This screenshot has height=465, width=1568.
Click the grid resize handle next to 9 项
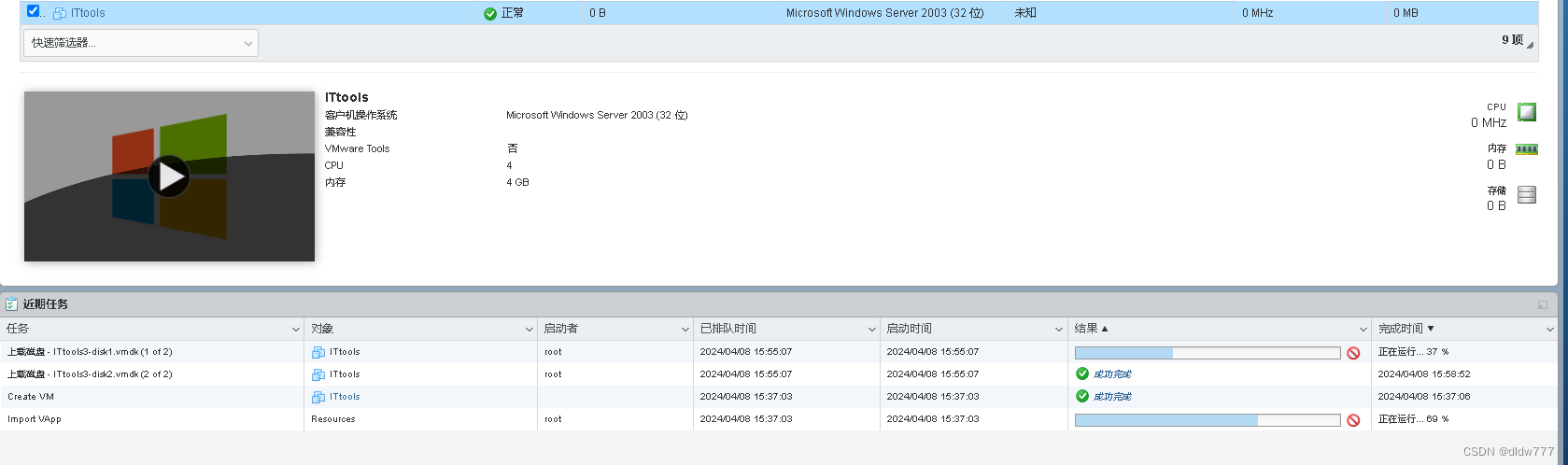[x=1530, y=44]
